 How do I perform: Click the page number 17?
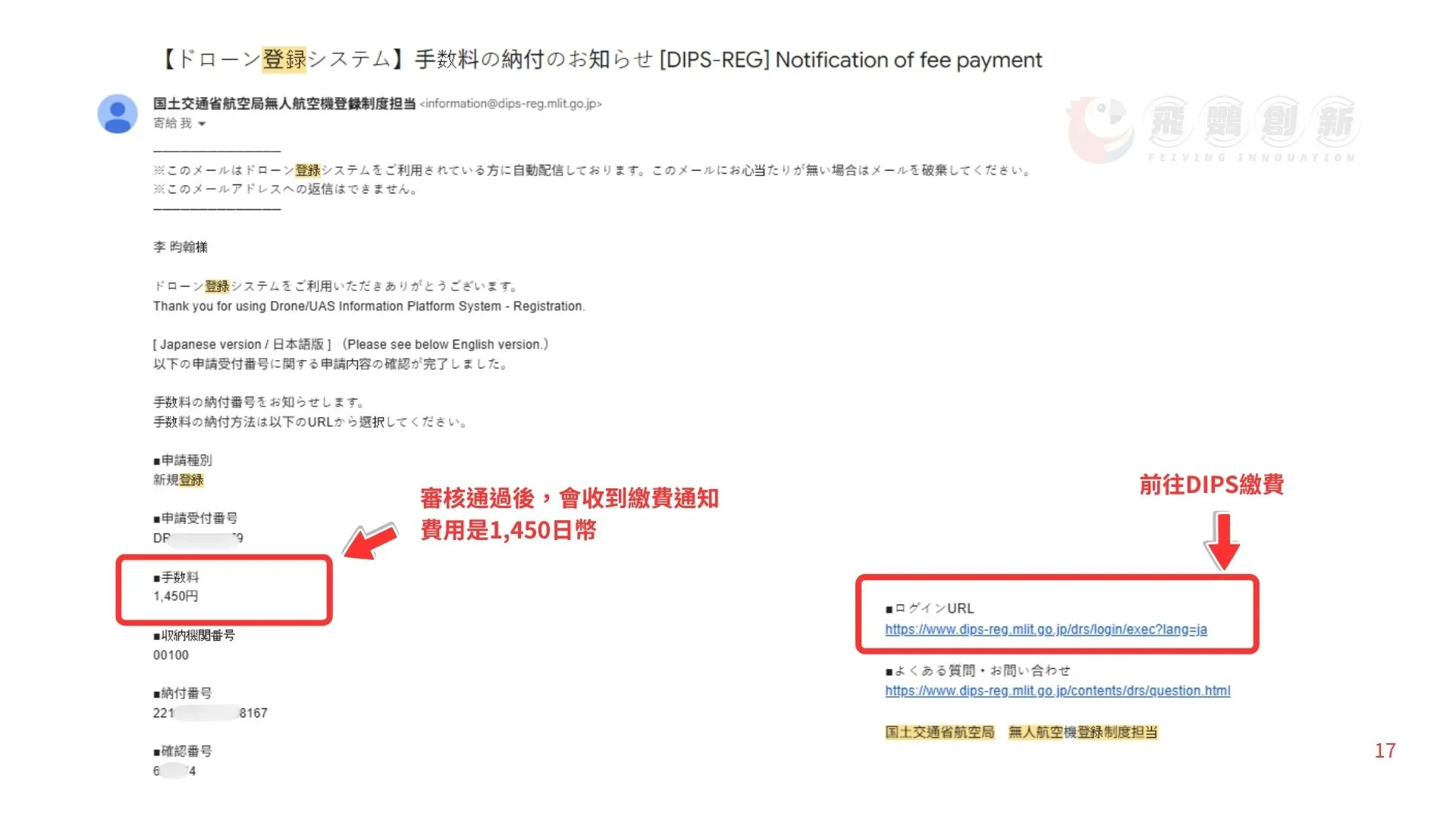(x=1385, y=751)
